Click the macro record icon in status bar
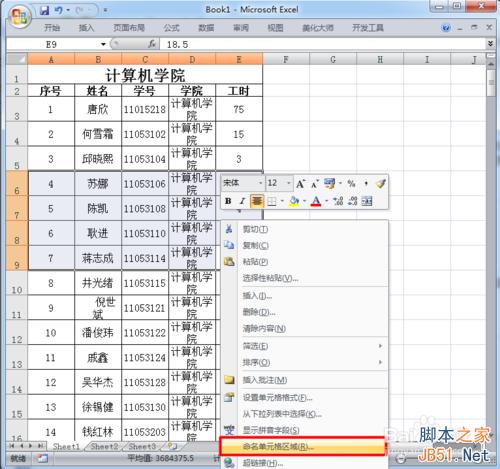 click(x=42, y=458)
